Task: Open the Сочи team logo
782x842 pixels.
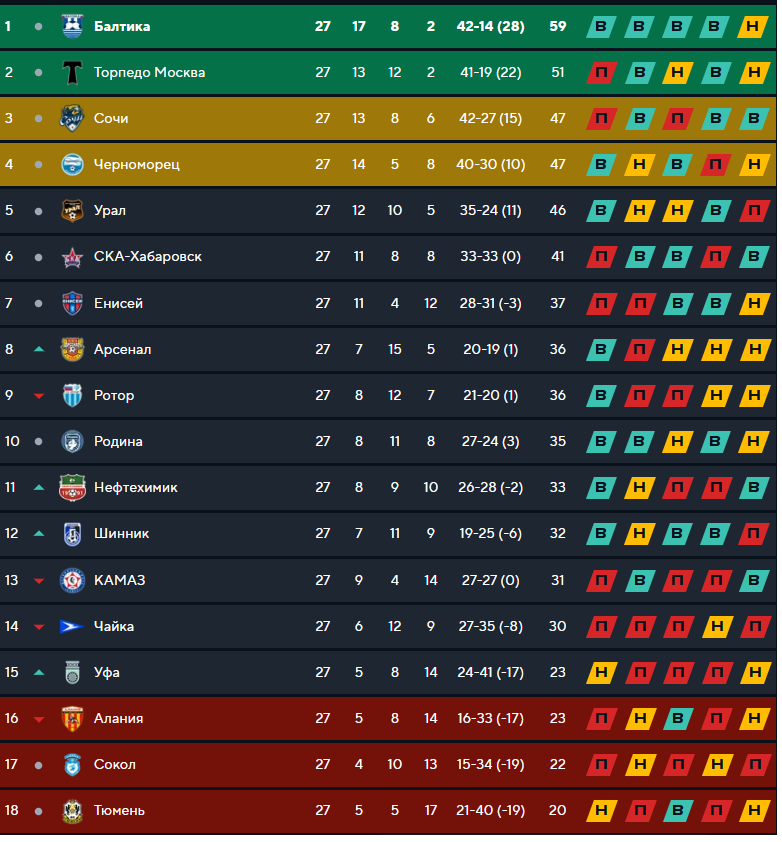Action: coord(72,118)
